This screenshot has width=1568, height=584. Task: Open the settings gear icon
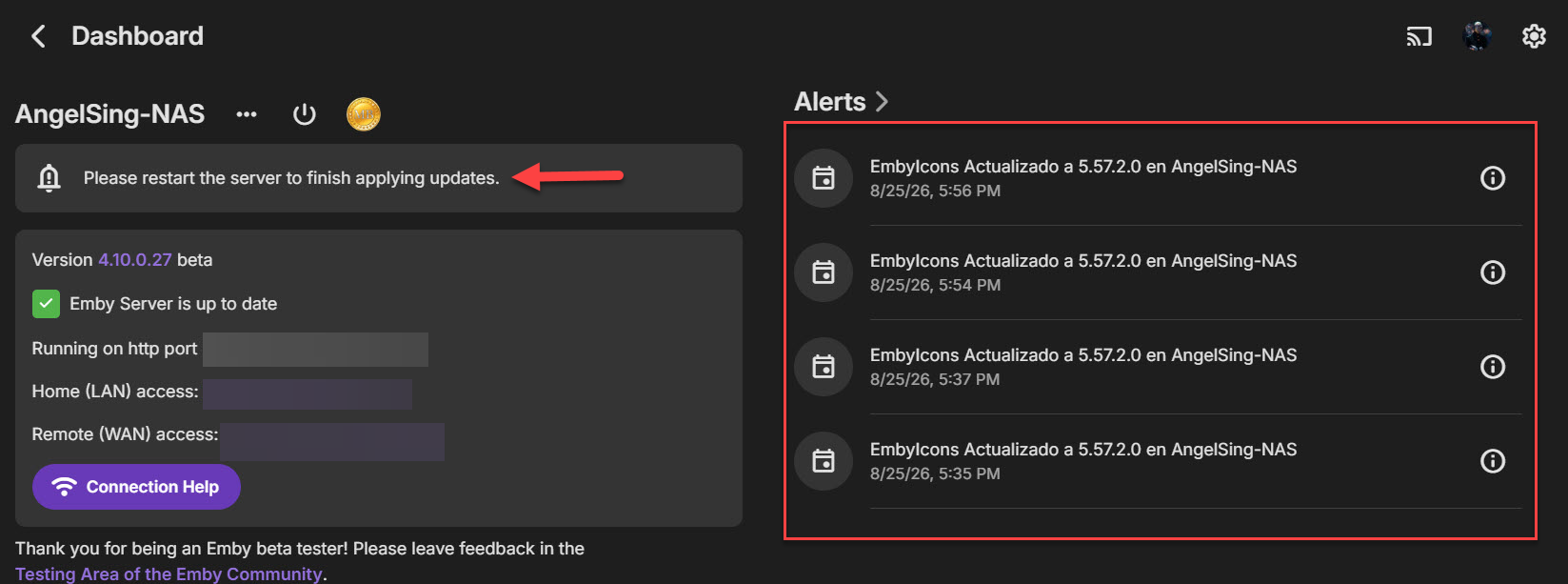point(1534,36)
